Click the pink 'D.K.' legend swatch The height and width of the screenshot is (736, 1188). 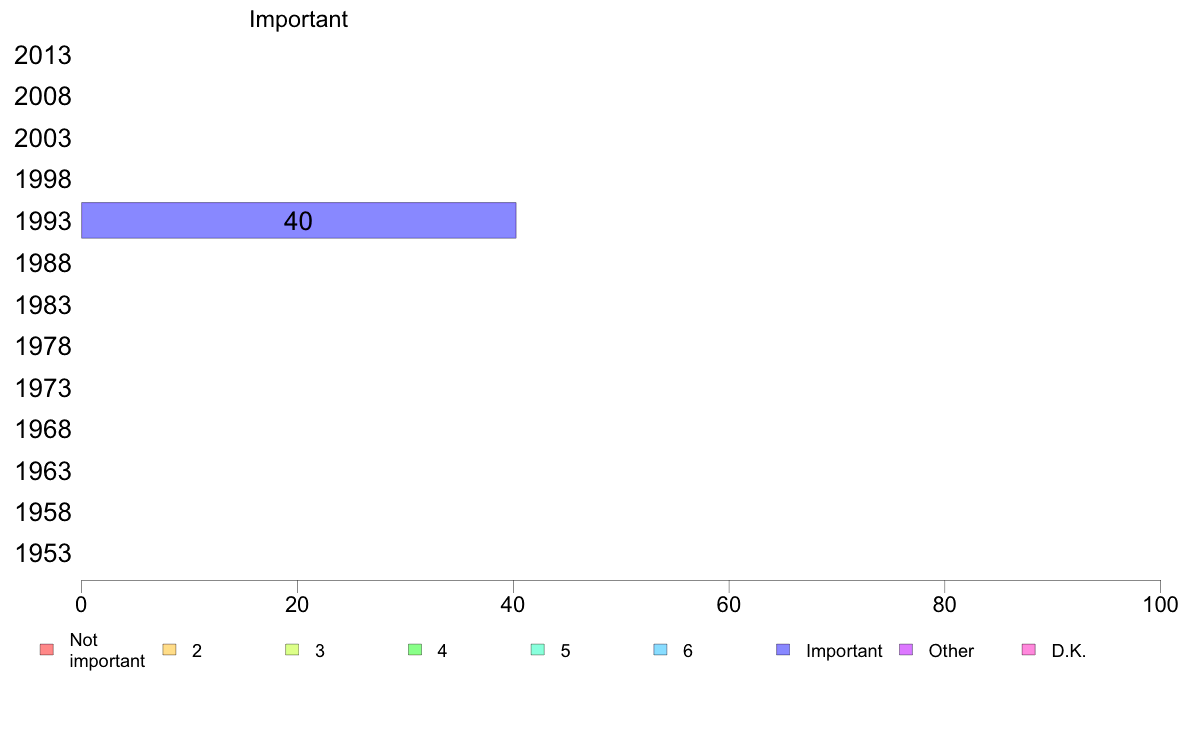pos(1029,650)
